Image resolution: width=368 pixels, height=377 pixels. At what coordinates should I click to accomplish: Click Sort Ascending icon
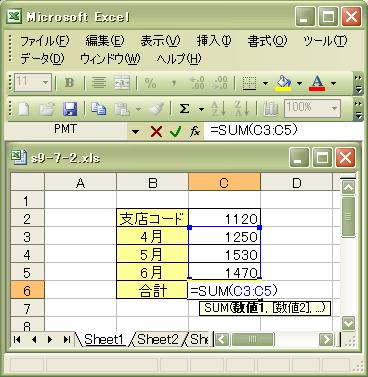[219, 109]
